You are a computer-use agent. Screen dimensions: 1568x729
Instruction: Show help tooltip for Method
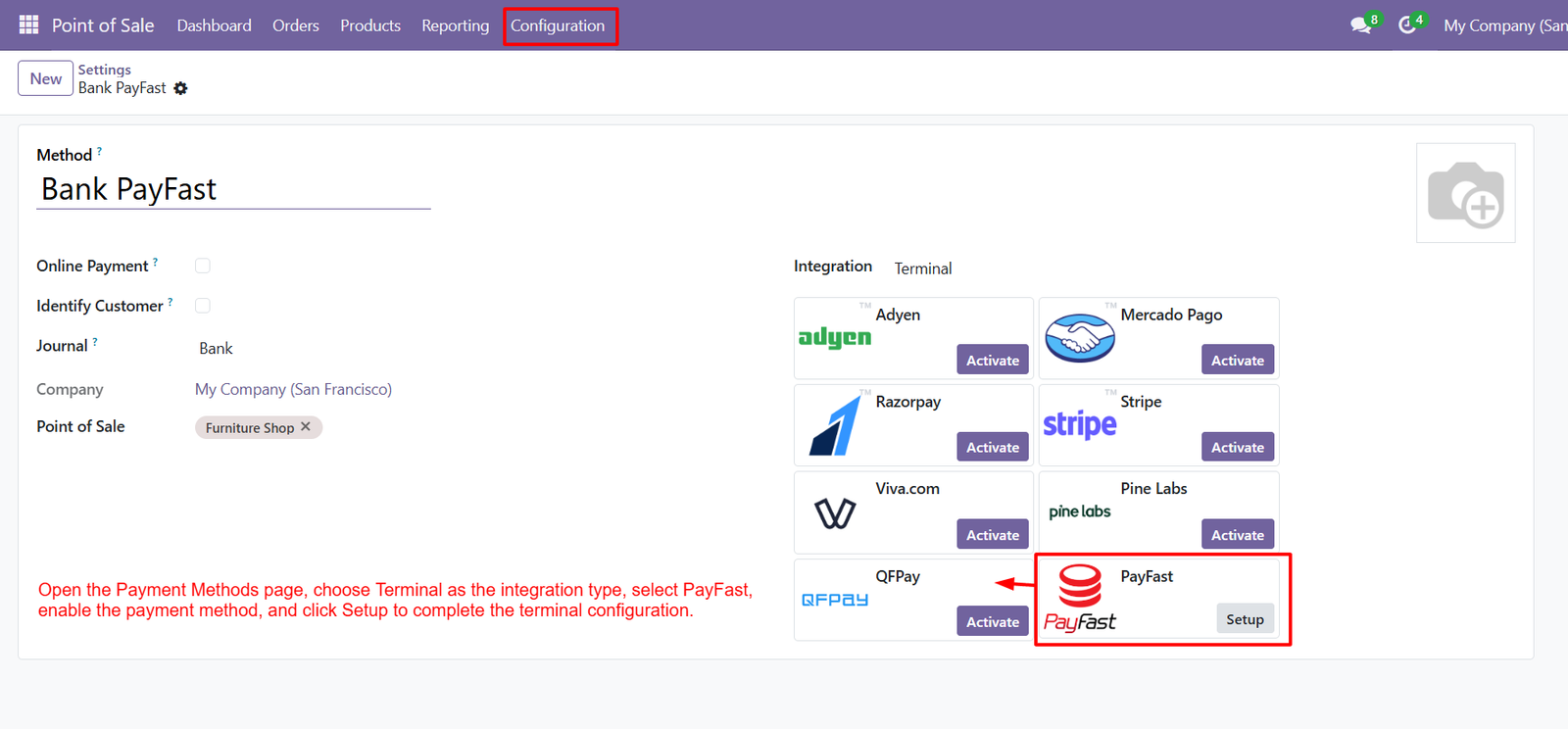pos(99,151)
